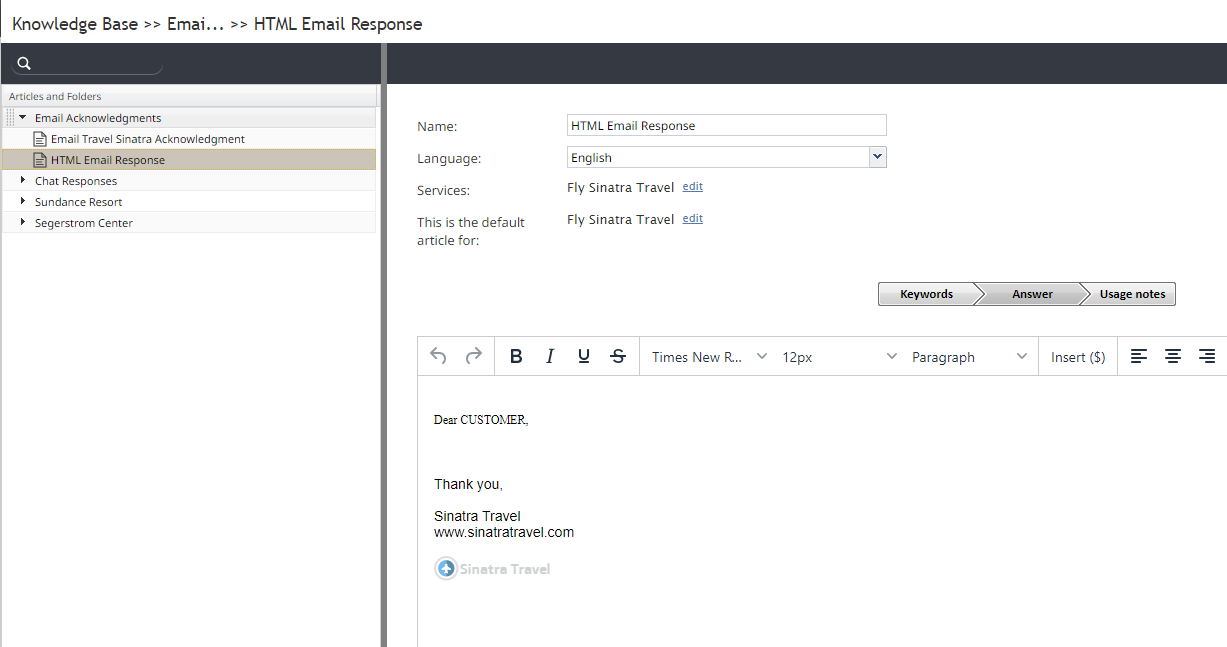
Task: Click the search magnifier icon
Action: 25,64
